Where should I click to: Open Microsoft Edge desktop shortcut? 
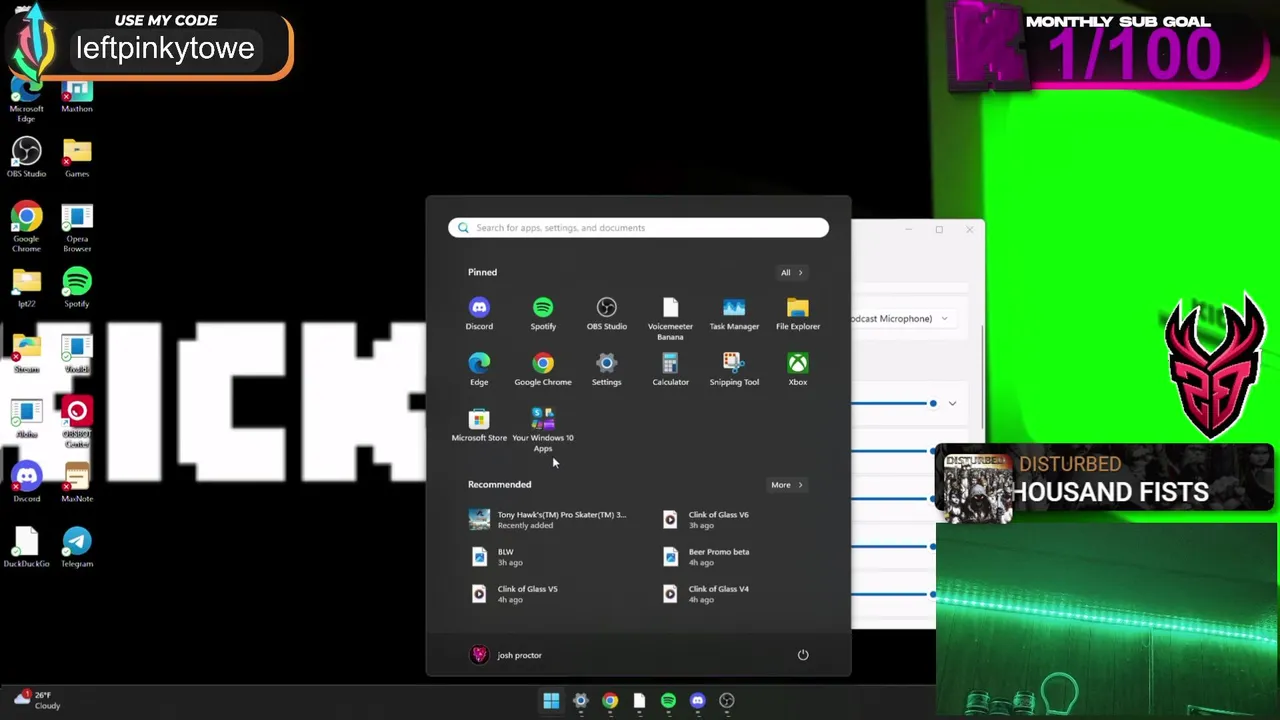[27, 100]
